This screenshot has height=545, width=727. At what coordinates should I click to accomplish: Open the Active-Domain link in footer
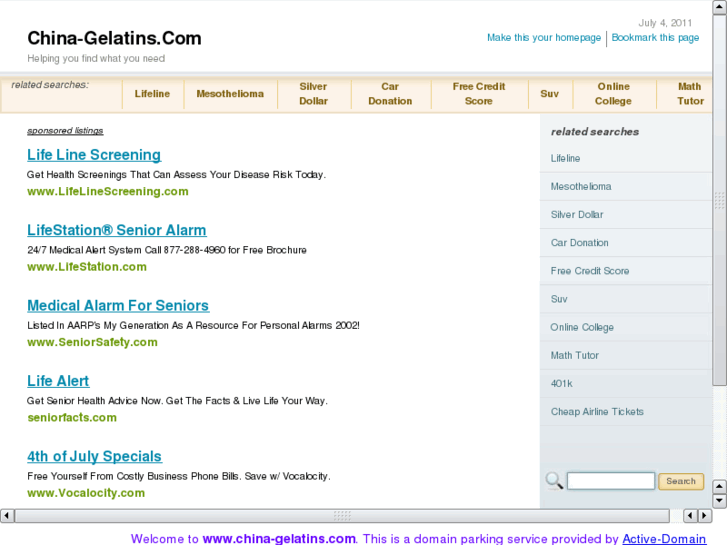tap(664, 539)
